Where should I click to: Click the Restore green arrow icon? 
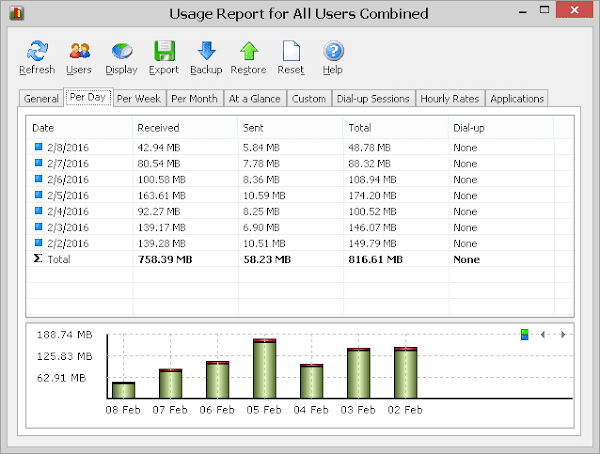(x=249, y=51)
